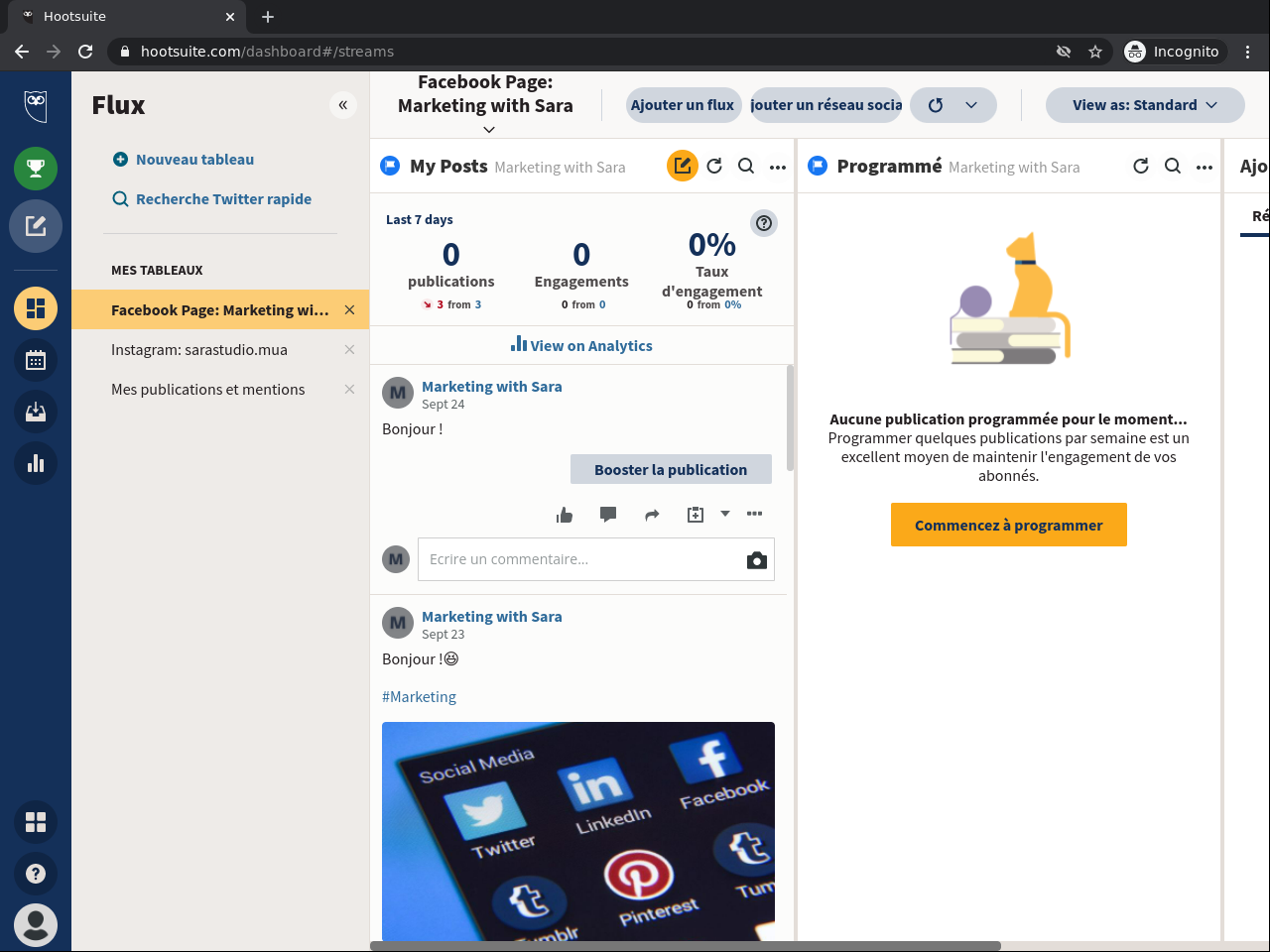Click the orange compose icon in My Posts
This screenshot has width=1270, height=952.
coord(683,167)
